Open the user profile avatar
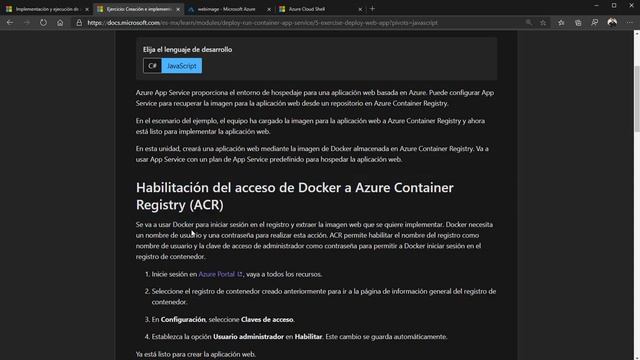 point(612,22)
